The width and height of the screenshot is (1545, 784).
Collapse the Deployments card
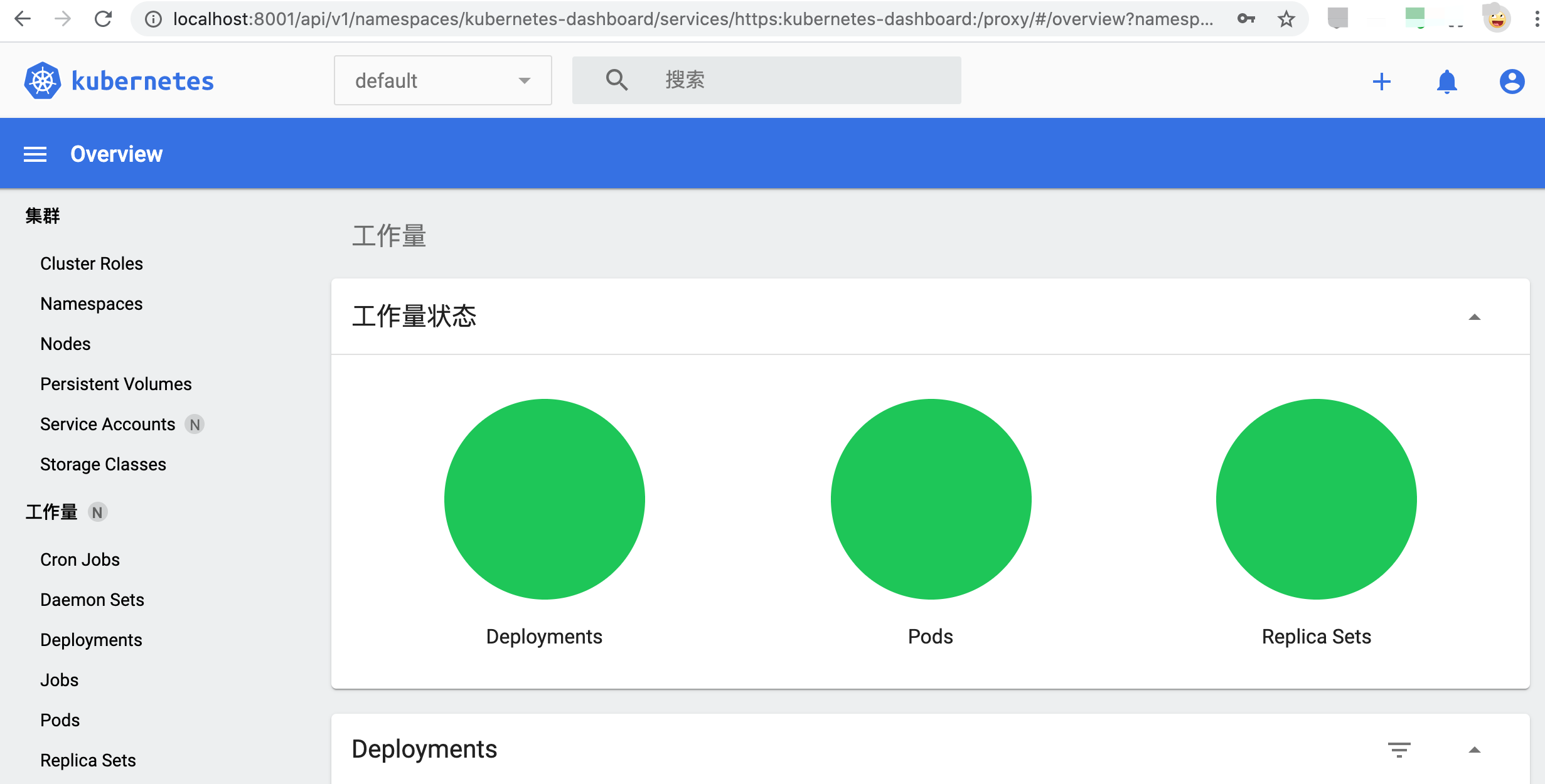(1474, 750)
